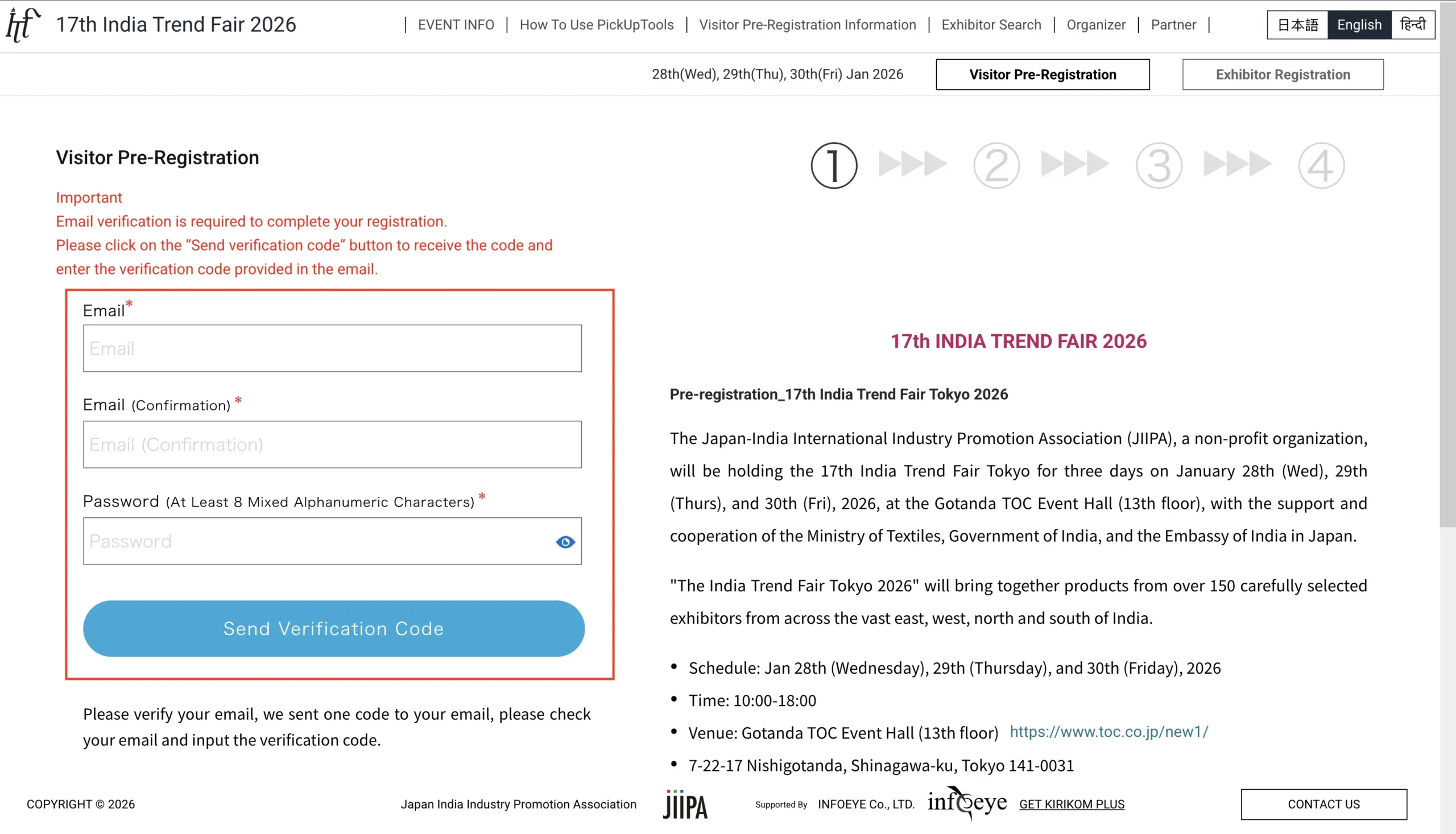Toggle the password visibility eye icon

pos(565,542)
